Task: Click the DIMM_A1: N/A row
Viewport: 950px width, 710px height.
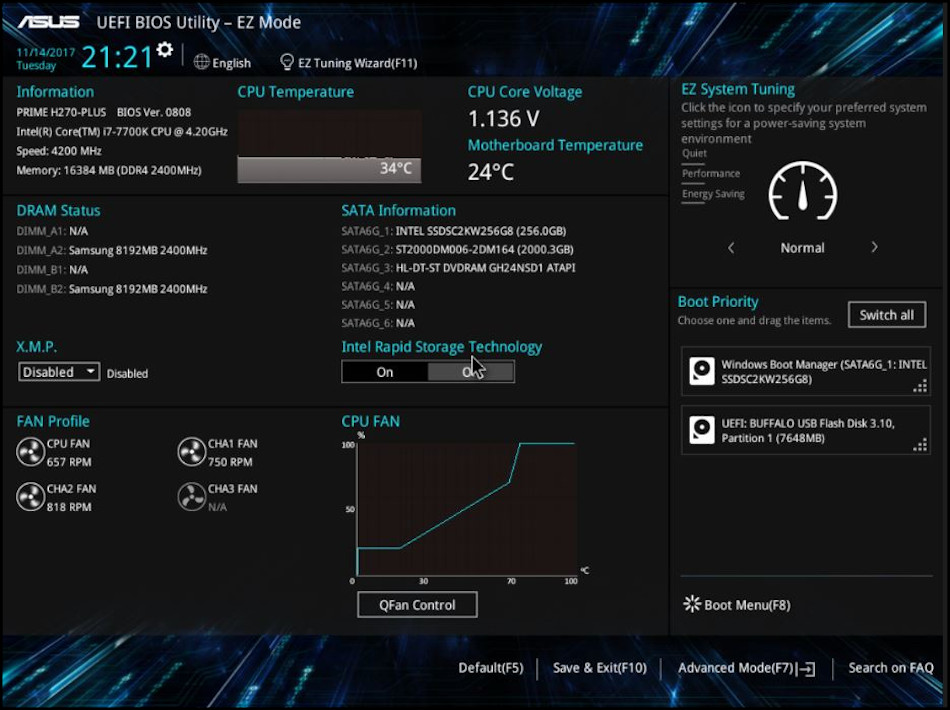Action: tap(52, 231)
